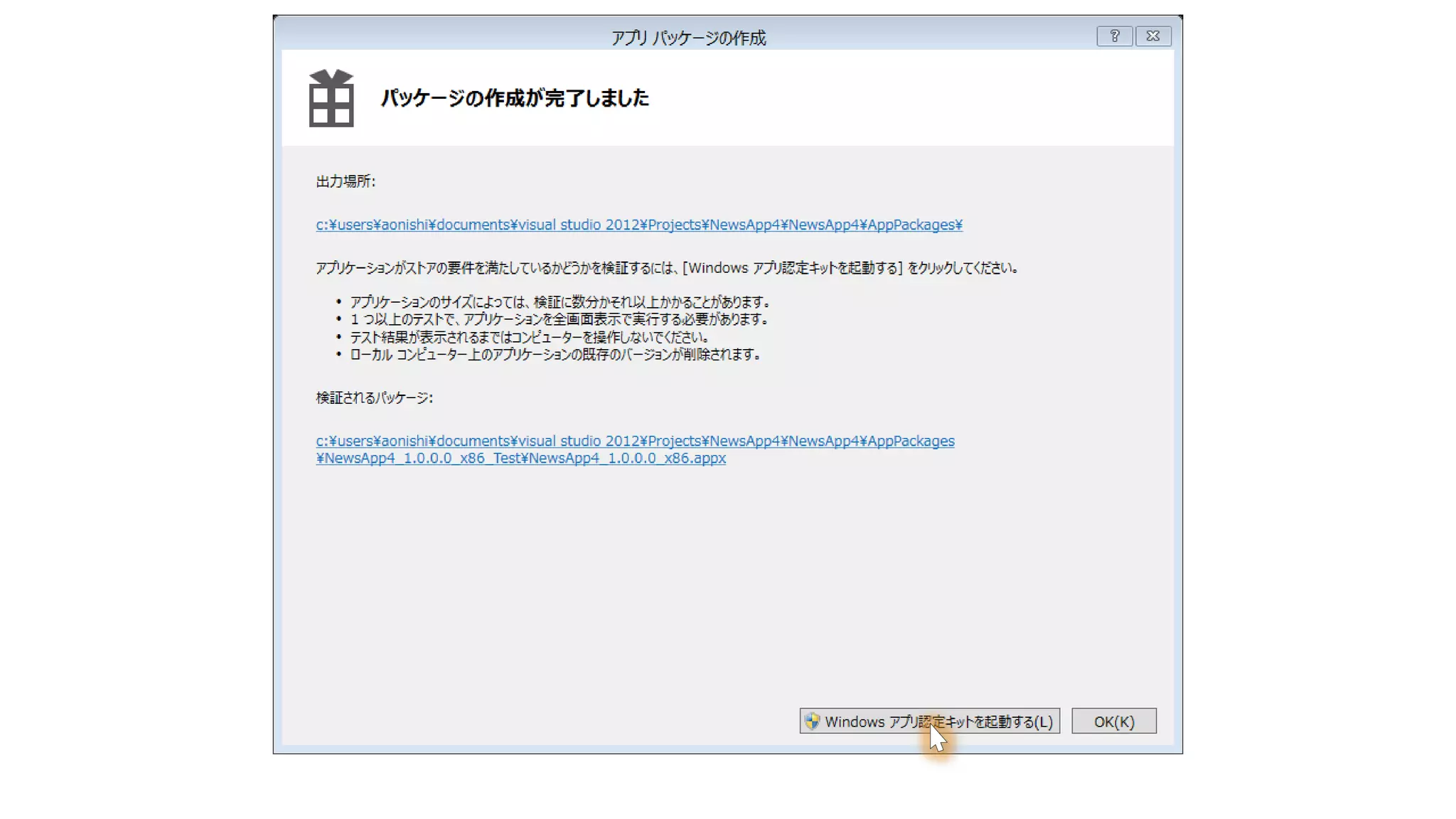Click the NewsApp4_1.0.0.0_x86_Test folder portion of link
The height and width of the screenshot is (819, 1456).
[x=423, y=459]
